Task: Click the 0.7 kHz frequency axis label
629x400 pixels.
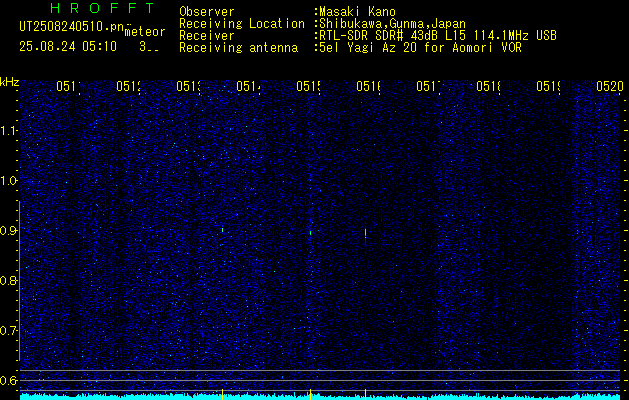Action: 9,330
